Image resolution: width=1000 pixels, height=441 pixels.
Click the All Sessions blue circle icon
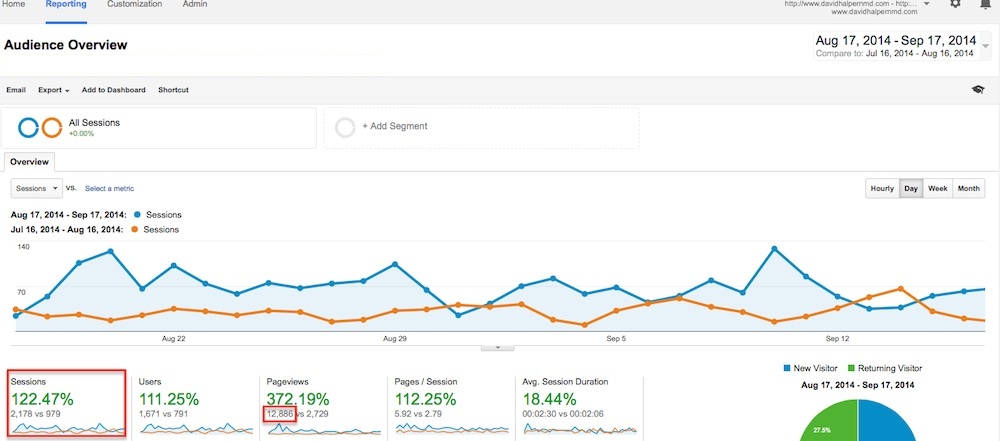point(29,128)
